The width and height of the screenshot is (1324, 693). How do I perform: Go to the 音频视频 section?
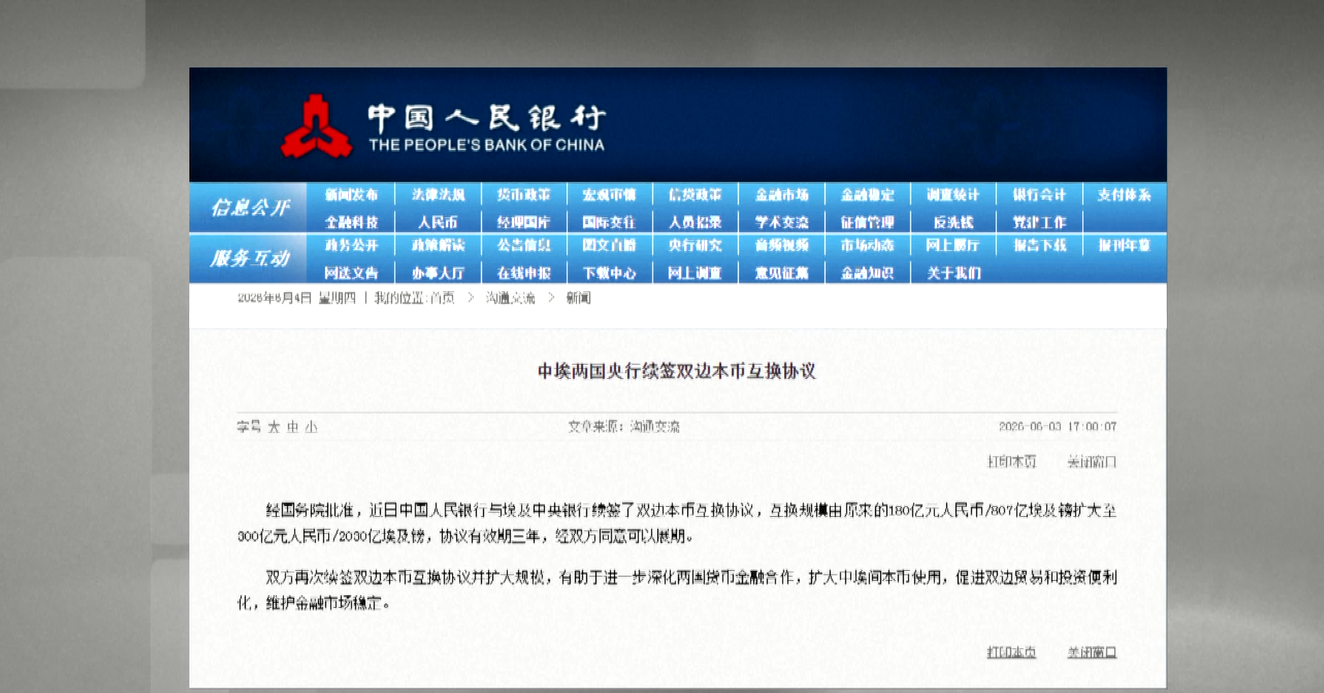781,245
